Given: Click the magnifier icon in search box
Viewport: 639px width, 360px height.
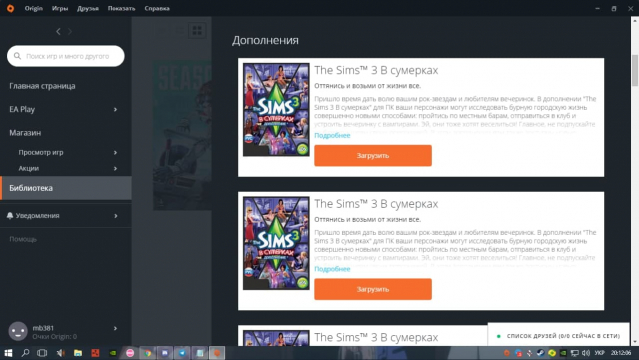Looking at the screenshot, I should [18, 56].
